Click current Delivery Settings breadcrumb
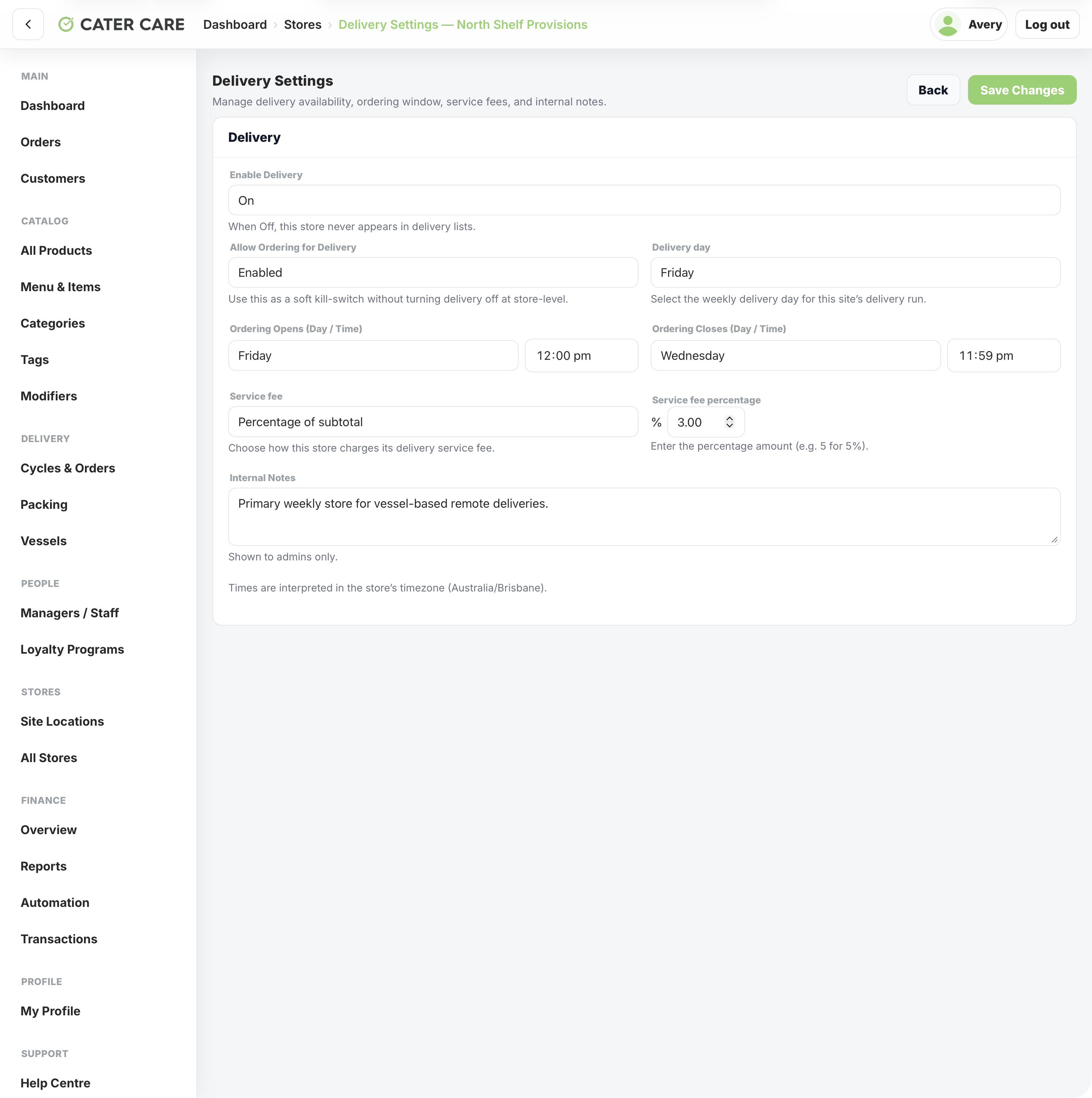 463,24
